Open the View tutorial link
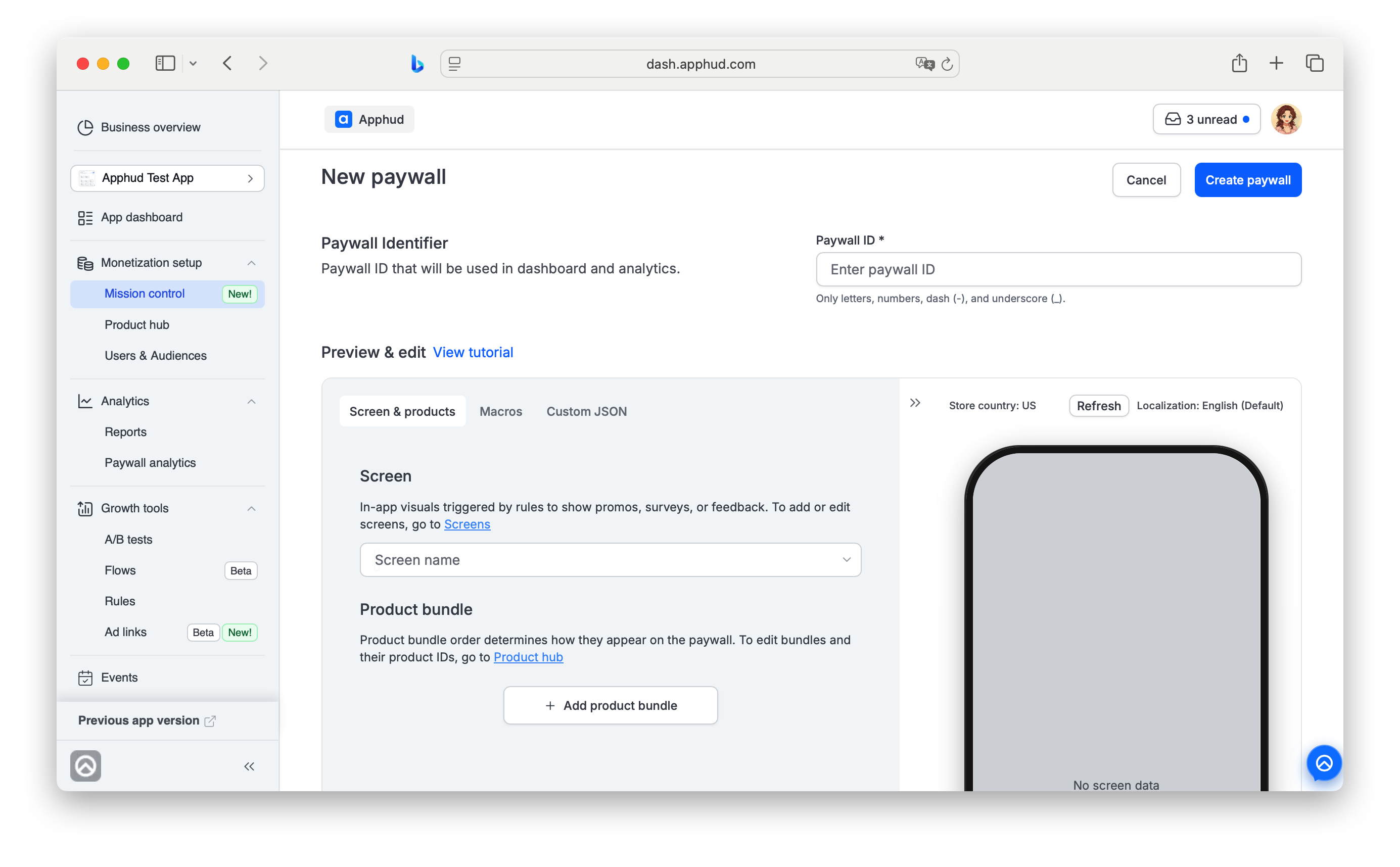 473,353
